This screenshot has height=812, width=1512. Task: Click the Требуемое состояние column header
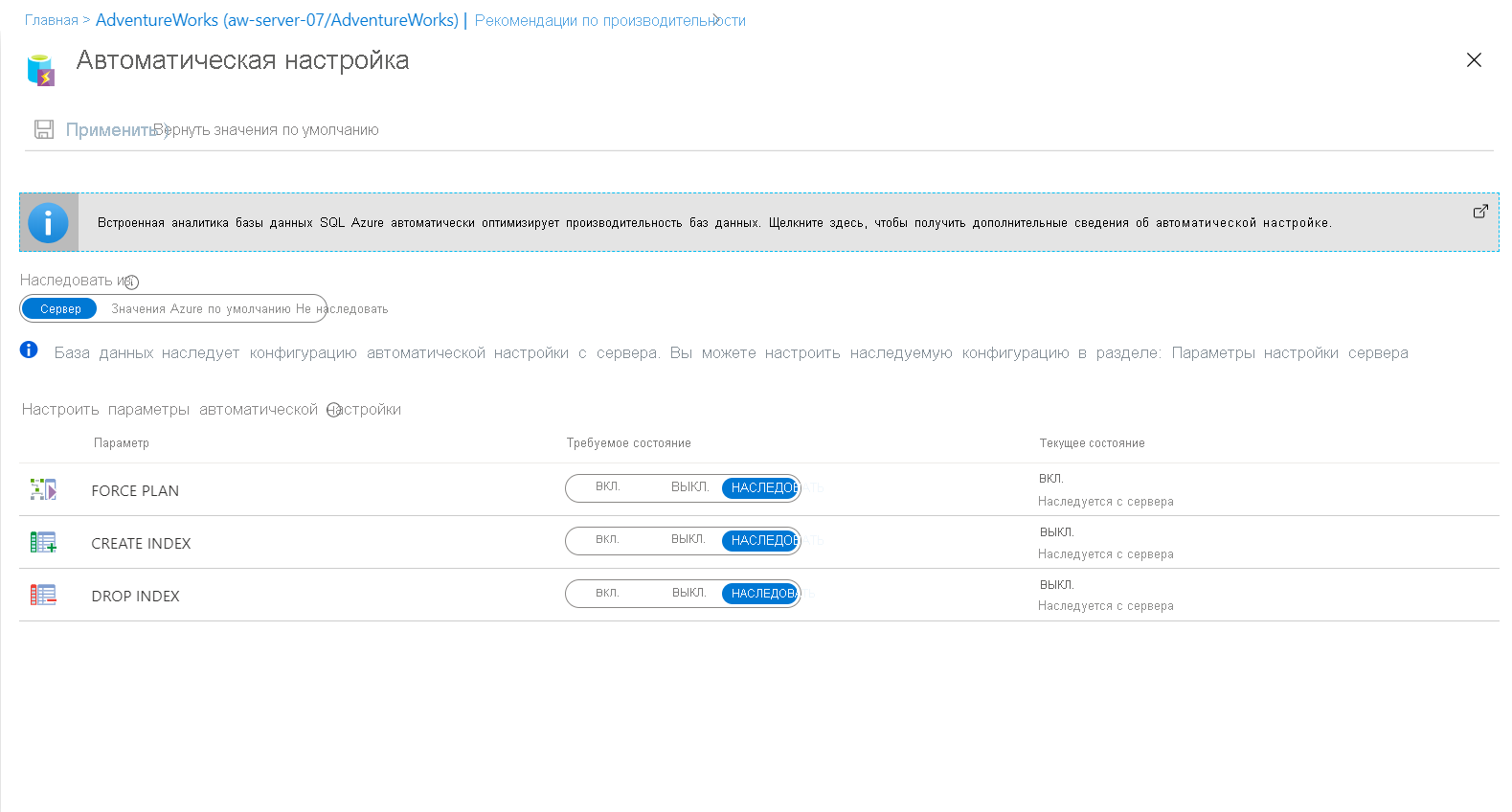coord(628,443)
